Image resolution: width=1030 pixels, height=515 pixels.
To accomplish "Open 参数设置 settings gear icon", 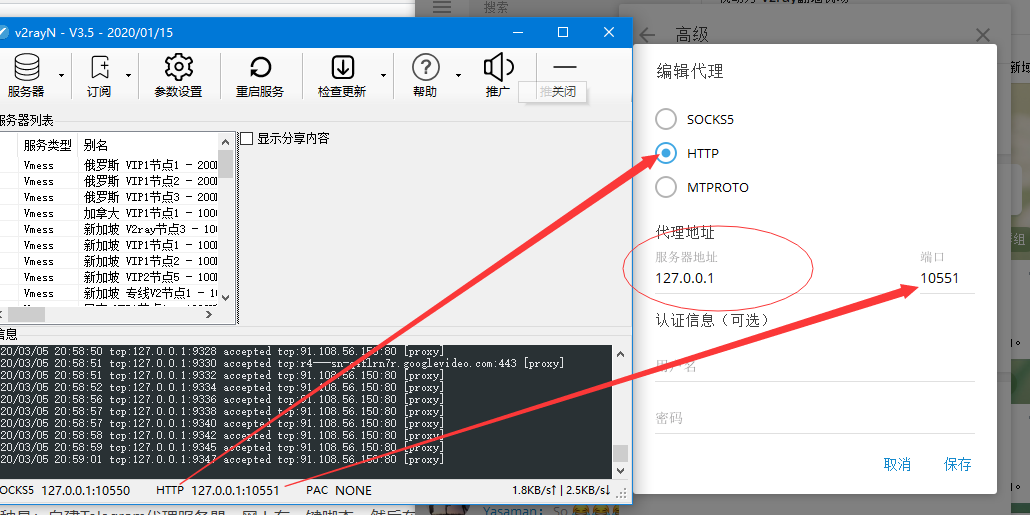I will tap(178, 76).
